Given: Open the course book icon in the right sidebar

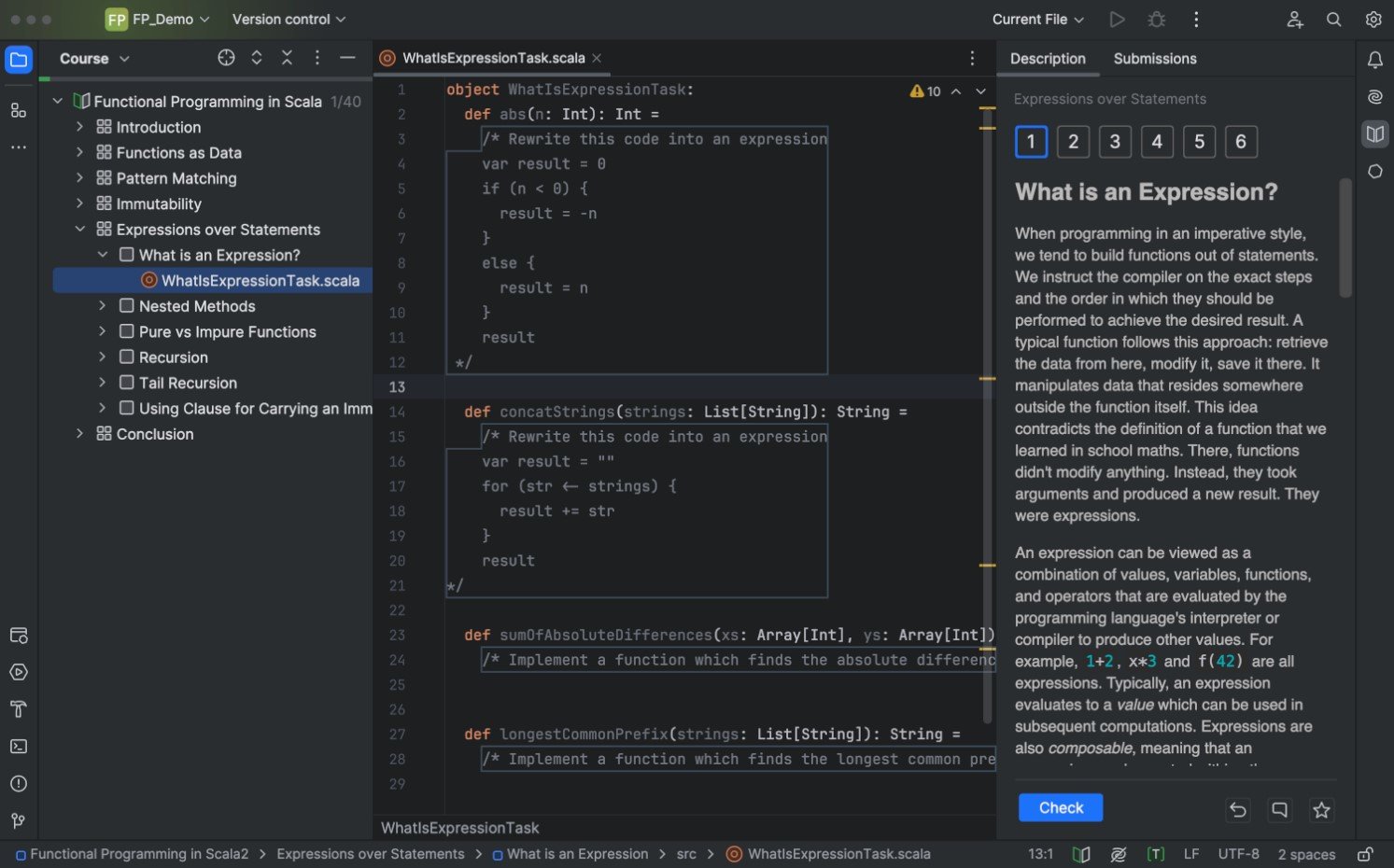Looking at the screenshot, I should pos(1373,133).
